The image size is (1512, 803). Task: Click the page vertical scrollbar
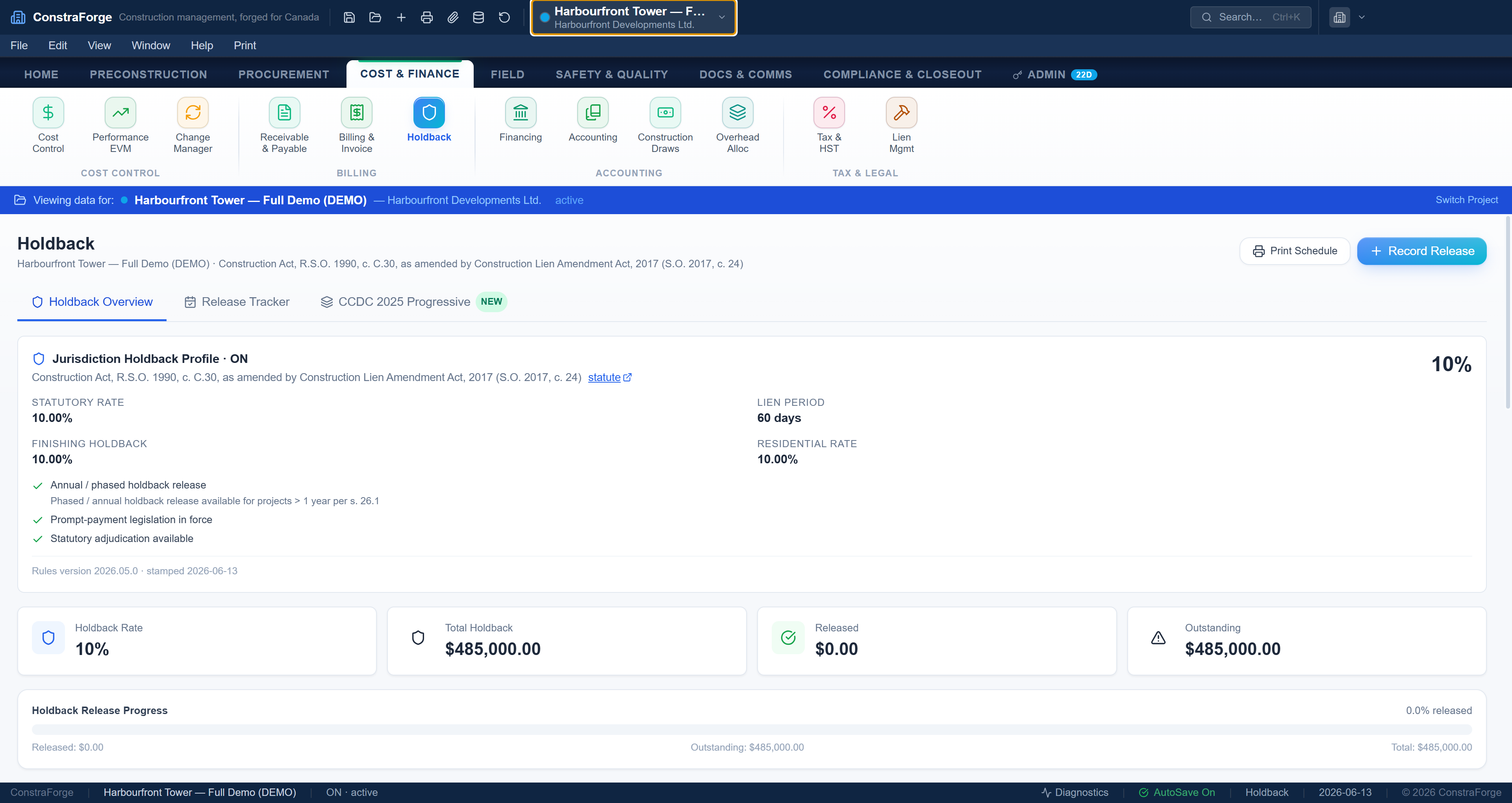[1507, 313]
